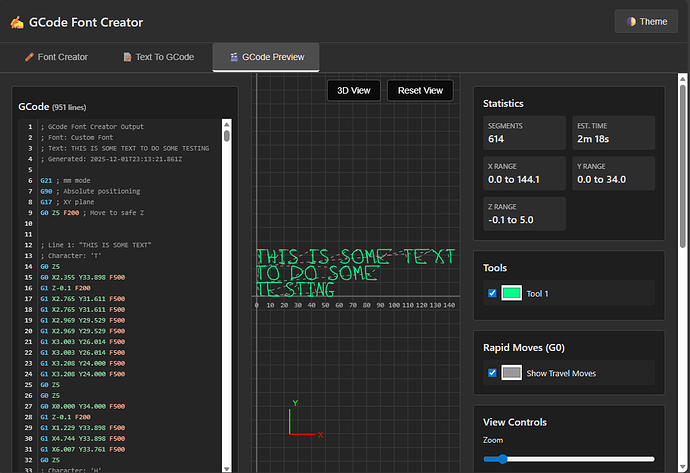Click the GCode Font Creator hand logo
Screen dimensions: 690x473
coord(17,22)
